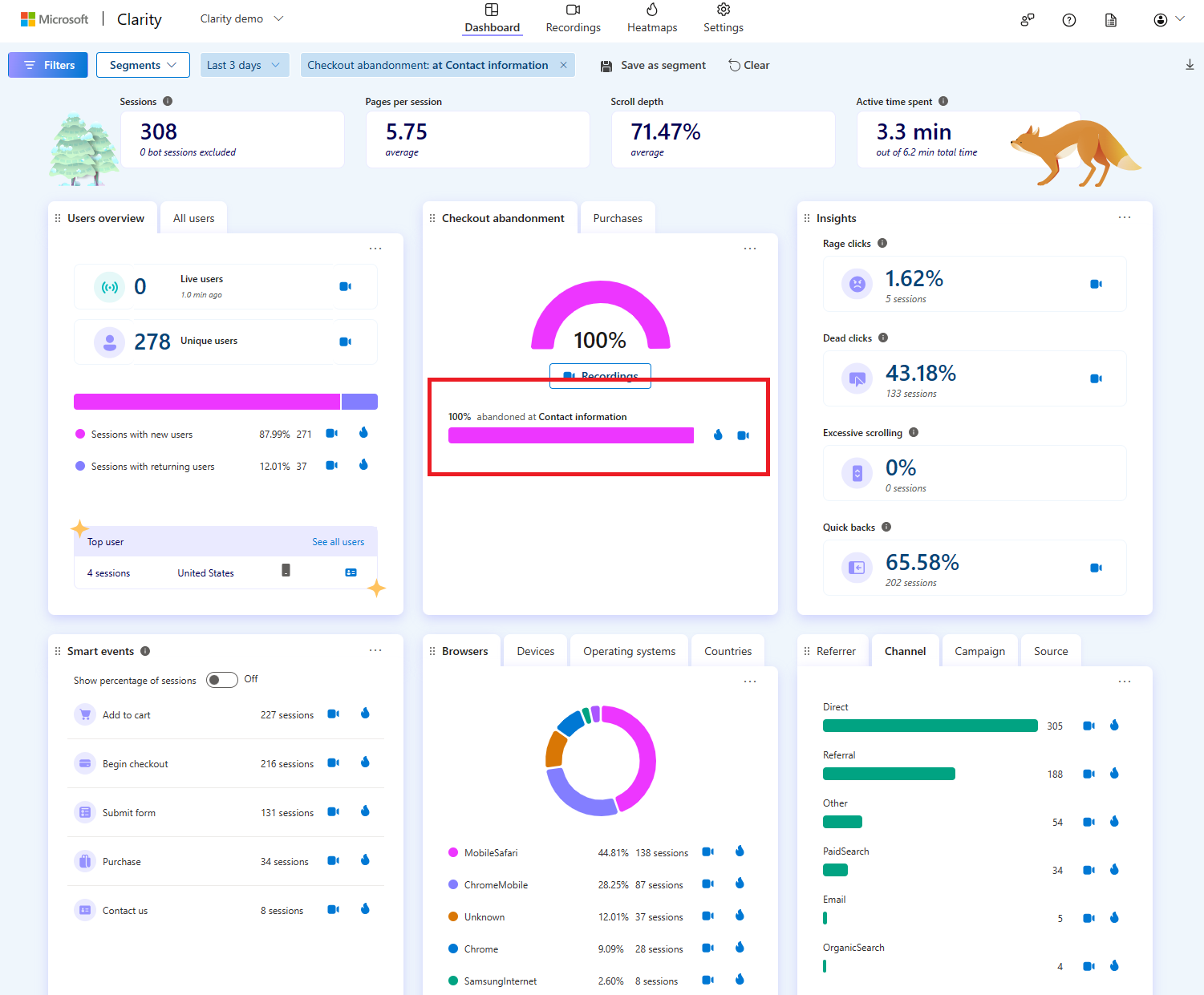Open recordings for Rage clicks
The image size is (1204, 995).
click(x=1096, y=284)
